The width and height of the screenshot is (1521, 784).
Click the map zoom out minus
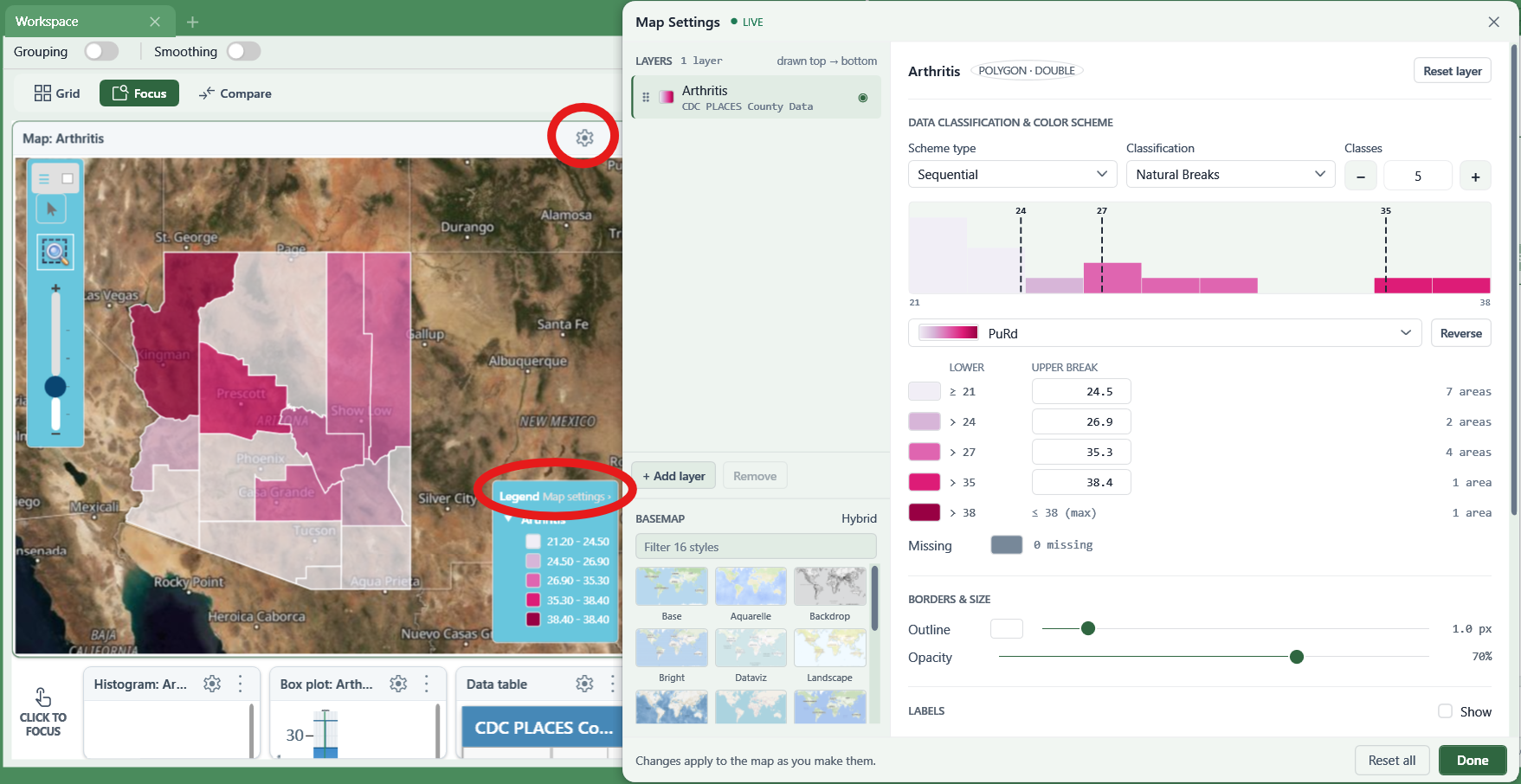tap(55, 434)
